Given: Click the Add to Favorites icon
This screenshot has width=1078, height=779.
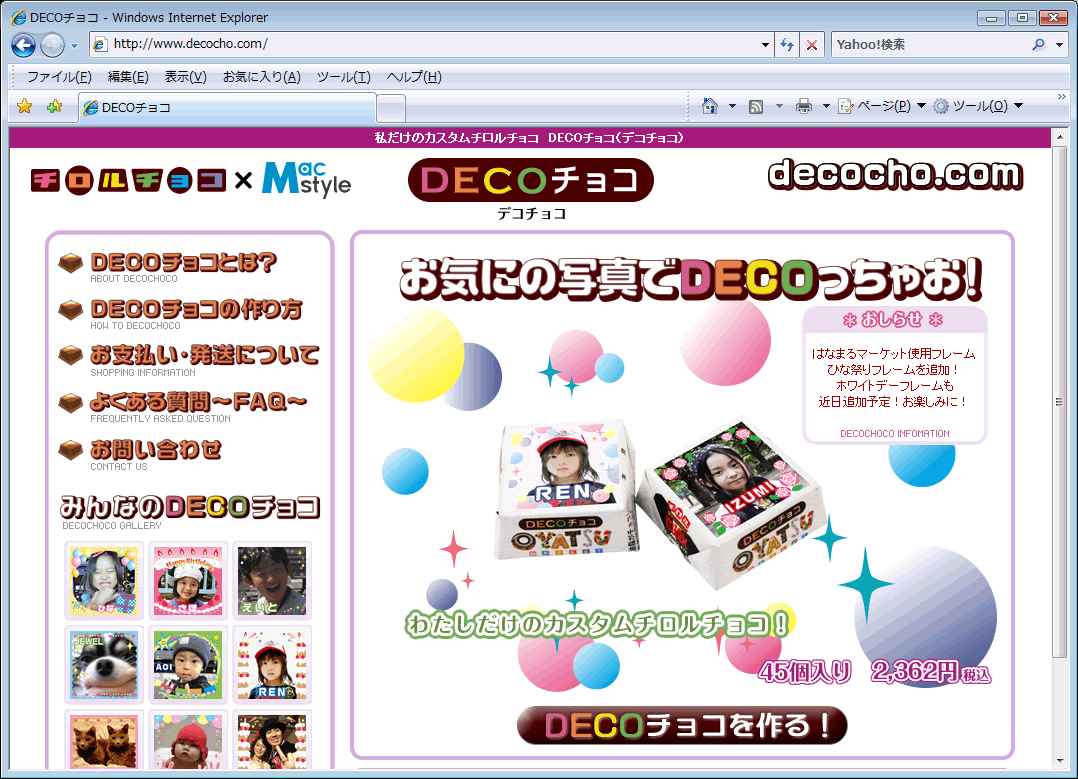Looking at the screenshot, I should (x=54, y=107).
